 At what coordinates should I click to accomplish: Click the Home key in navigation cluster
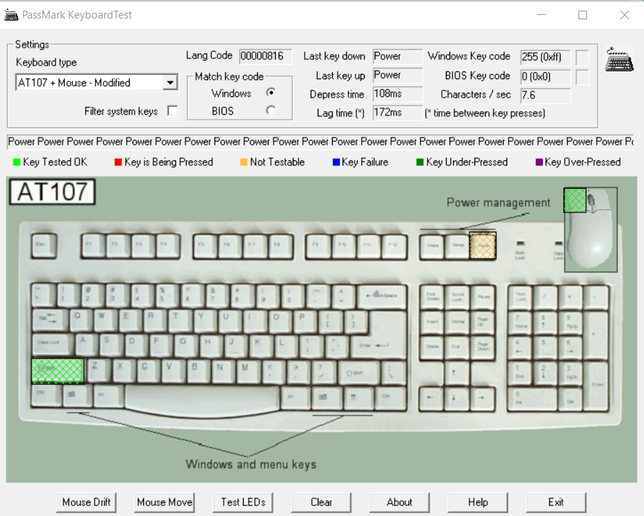(x=457, y=323)
